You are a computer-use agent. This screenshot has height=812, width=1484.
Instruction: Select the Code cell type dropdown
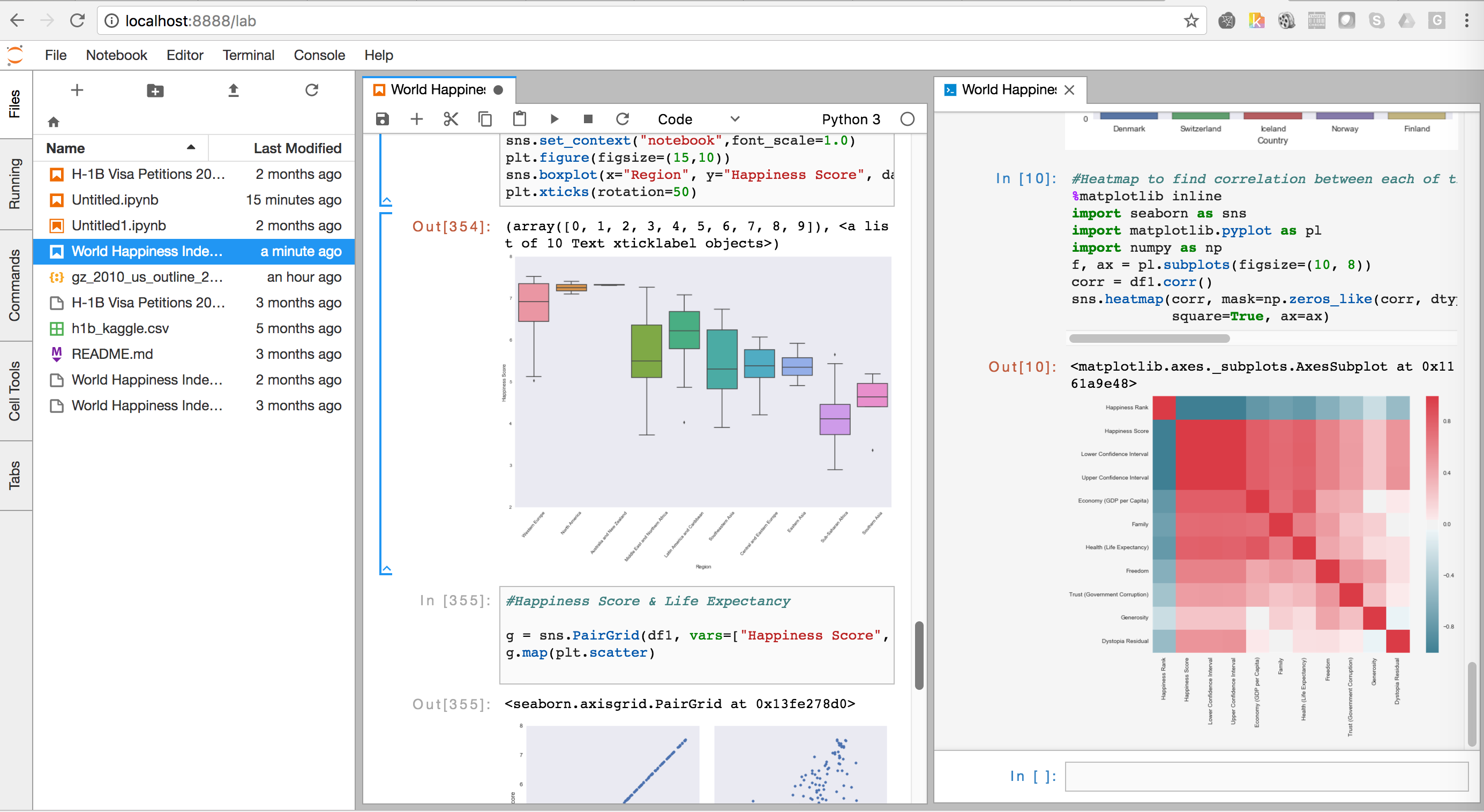pyautogui.click(x=693, y=119)
